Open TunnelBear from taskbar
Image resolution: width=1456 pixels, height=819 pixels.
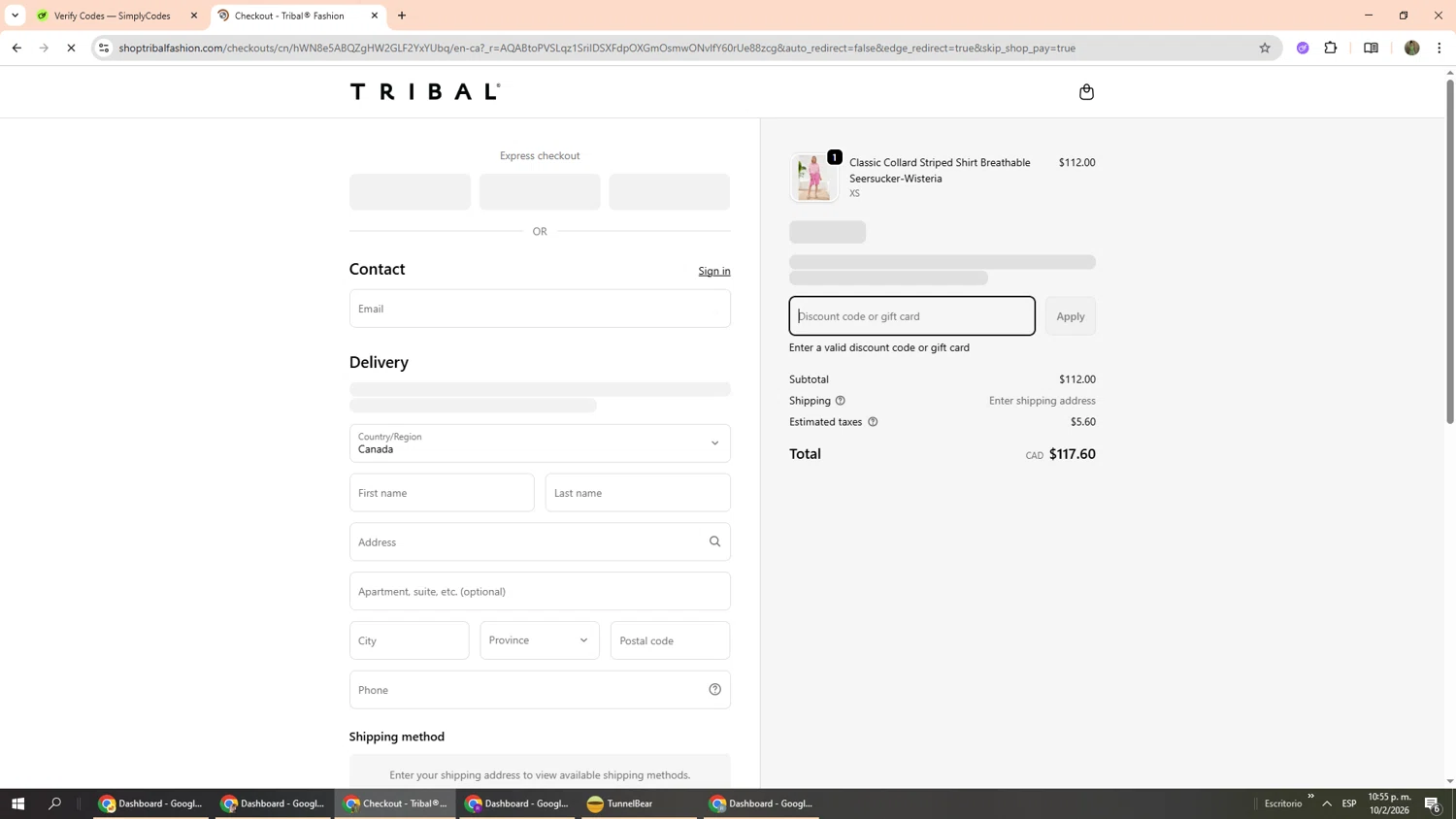pos(639,803)
